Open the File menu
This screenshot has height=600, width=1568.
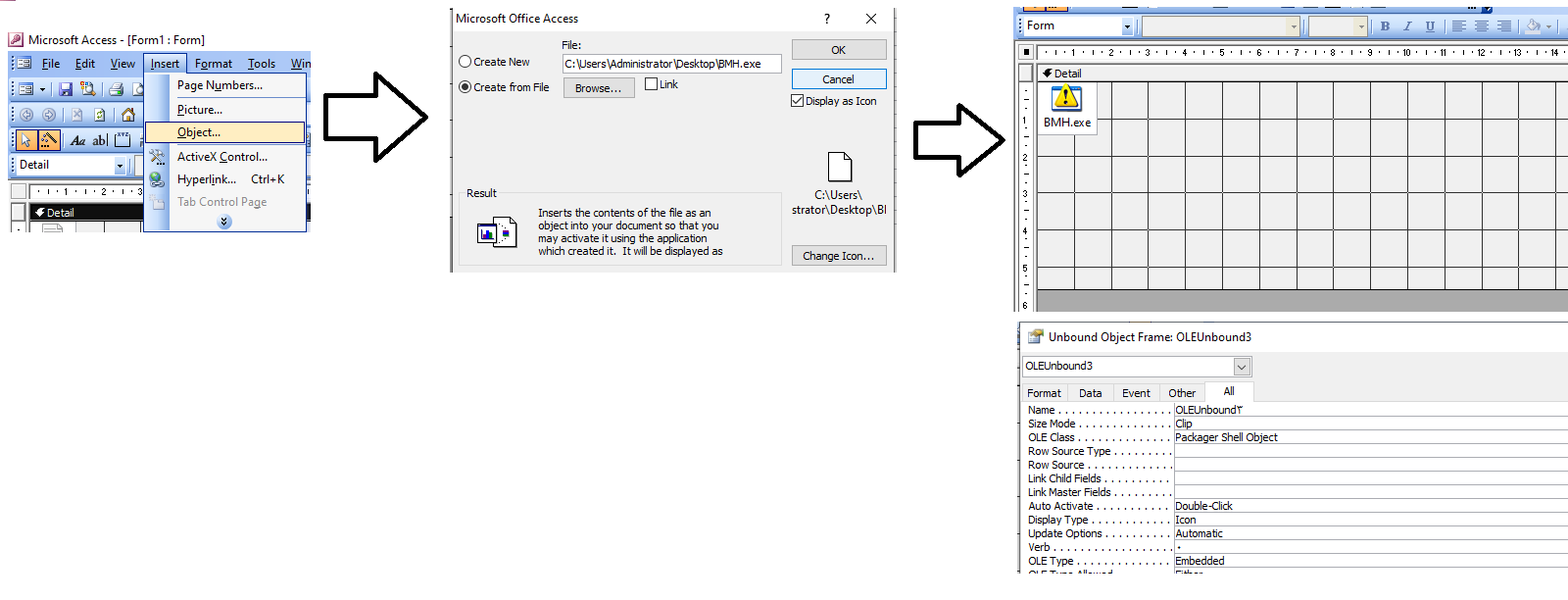[x=51, y=64]
